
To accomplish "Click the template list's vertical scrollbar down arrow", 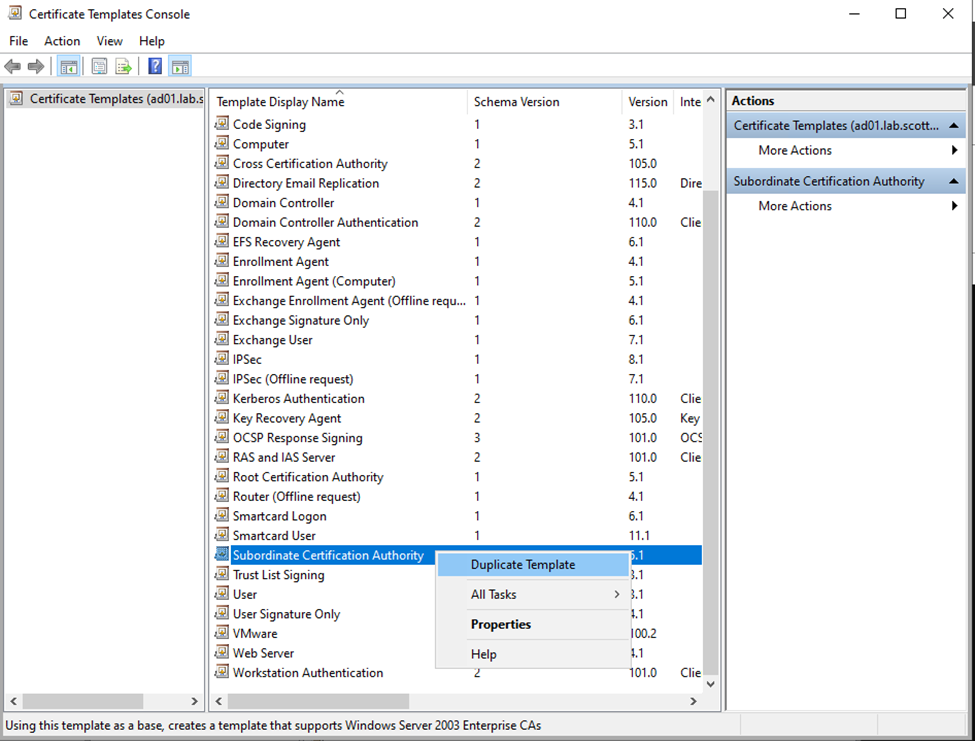I will point(711,684).
